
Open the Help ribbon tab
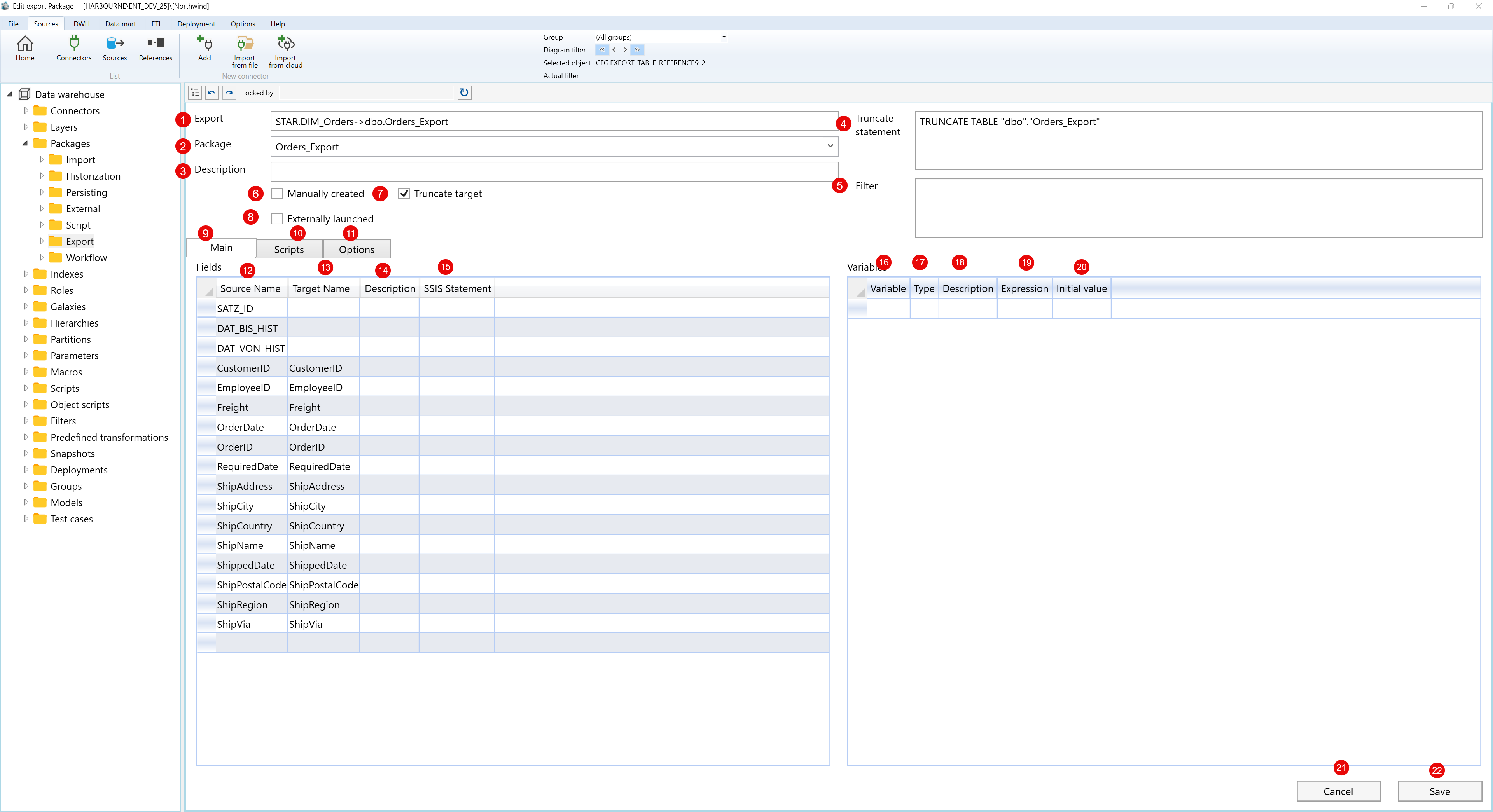[278, 24]
